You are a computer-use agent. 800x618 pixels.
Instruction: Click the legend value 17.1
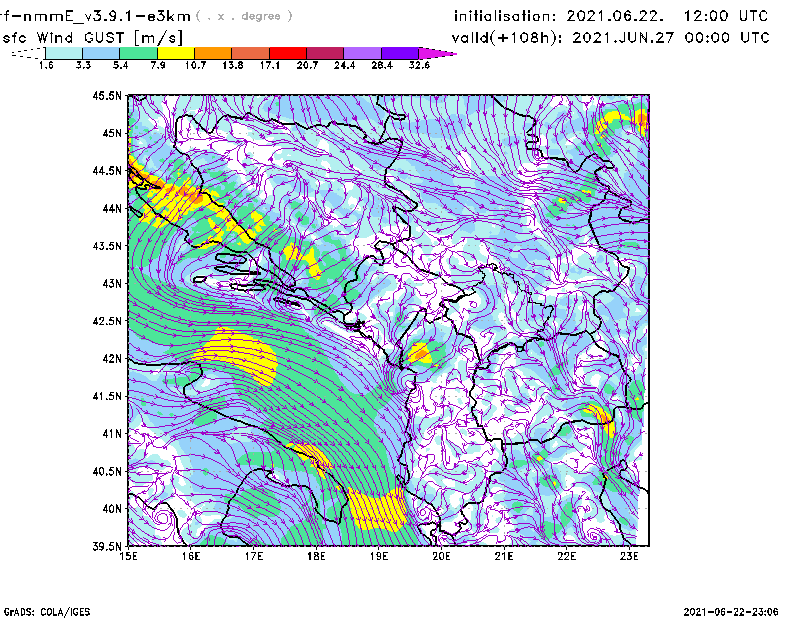270,65
